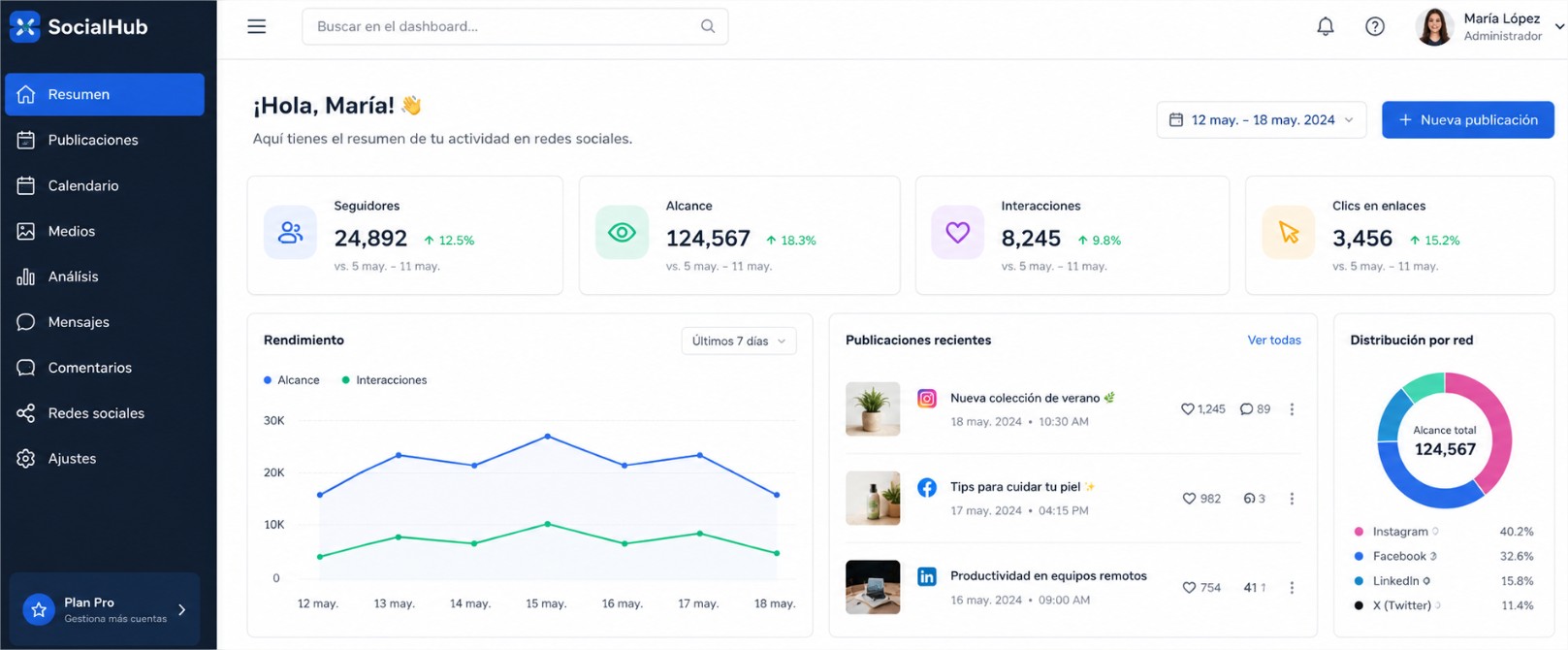The image size is (1568, 650).
Task: Open the notifications bell
Action: click(x=1326, y=26)
